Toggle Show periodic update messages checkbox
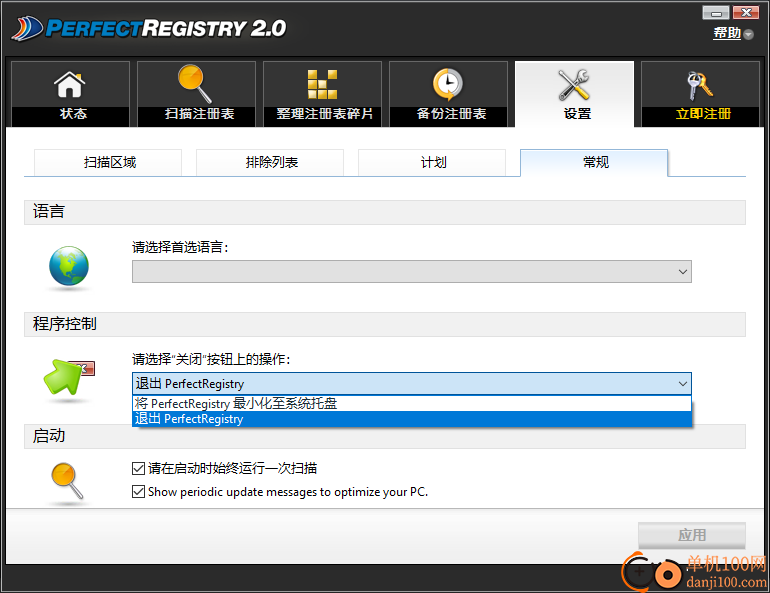The image size is (770, 593). [138, 491]
